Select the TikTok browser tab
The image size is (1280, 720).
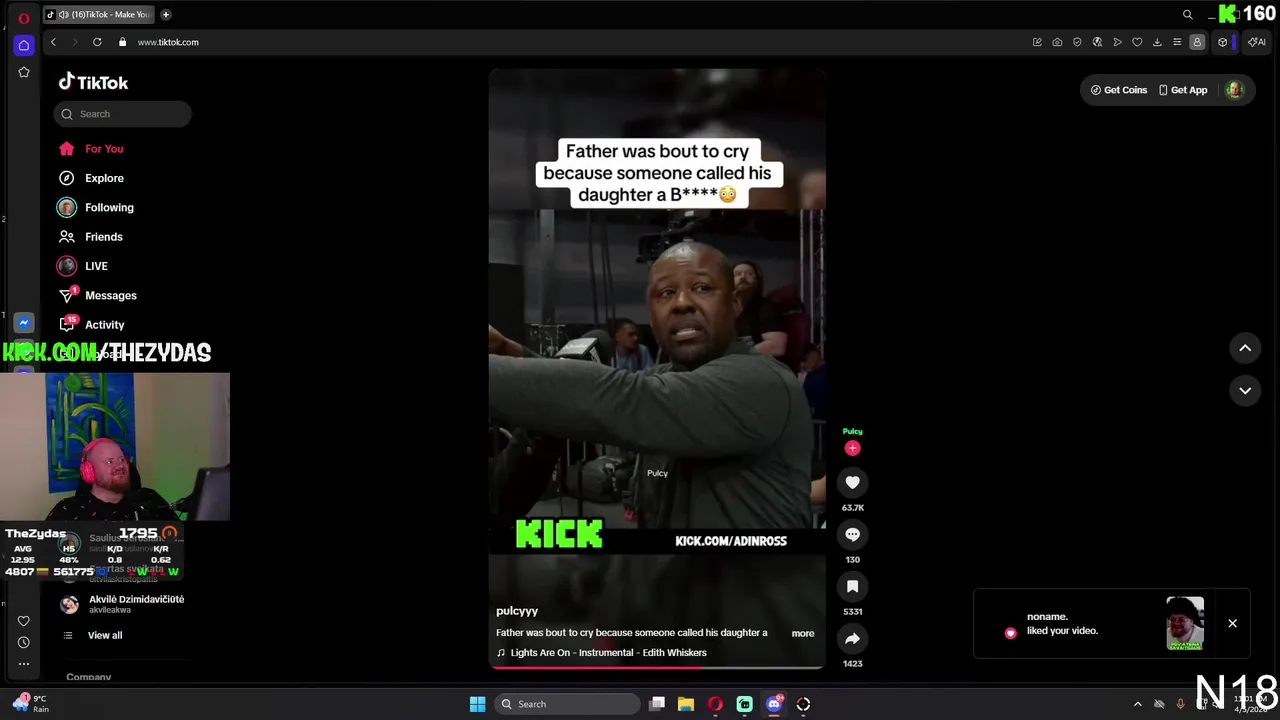[98, 15]
